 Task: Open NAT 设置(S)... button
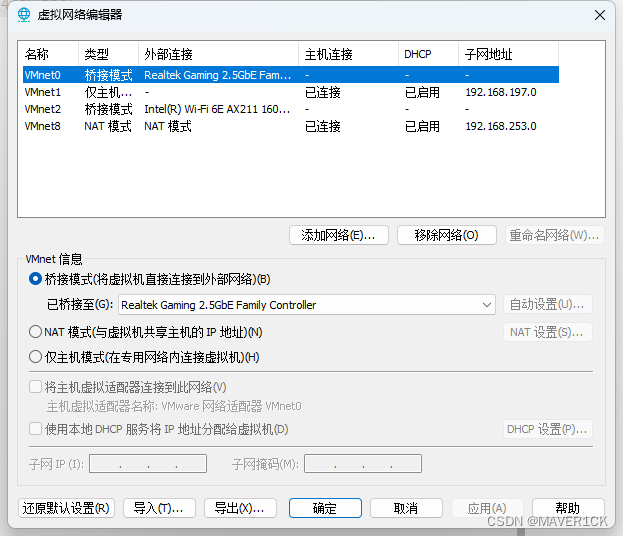point(548,332)
